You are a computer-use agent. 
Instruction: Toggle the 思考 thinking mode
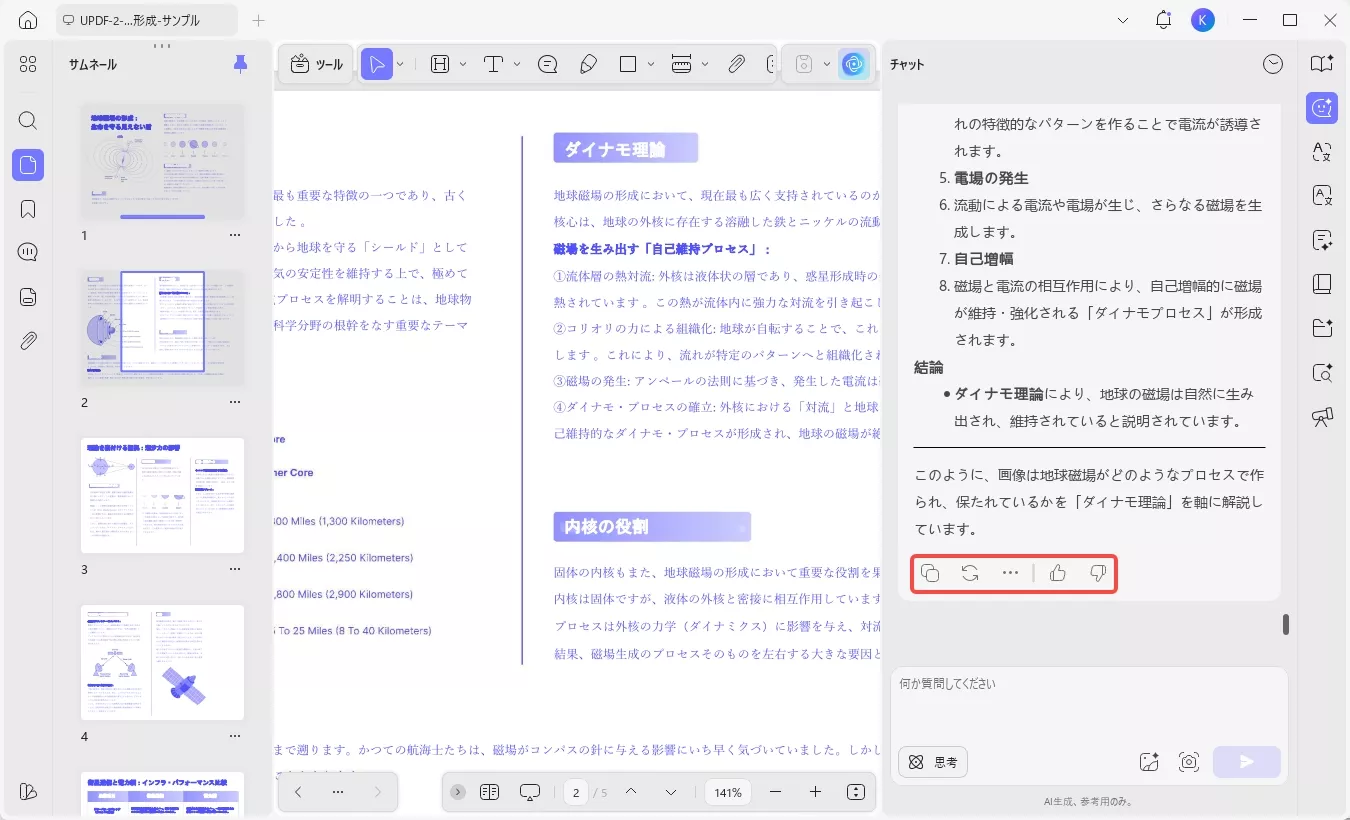pyautogui.click(x=932, y=761)
